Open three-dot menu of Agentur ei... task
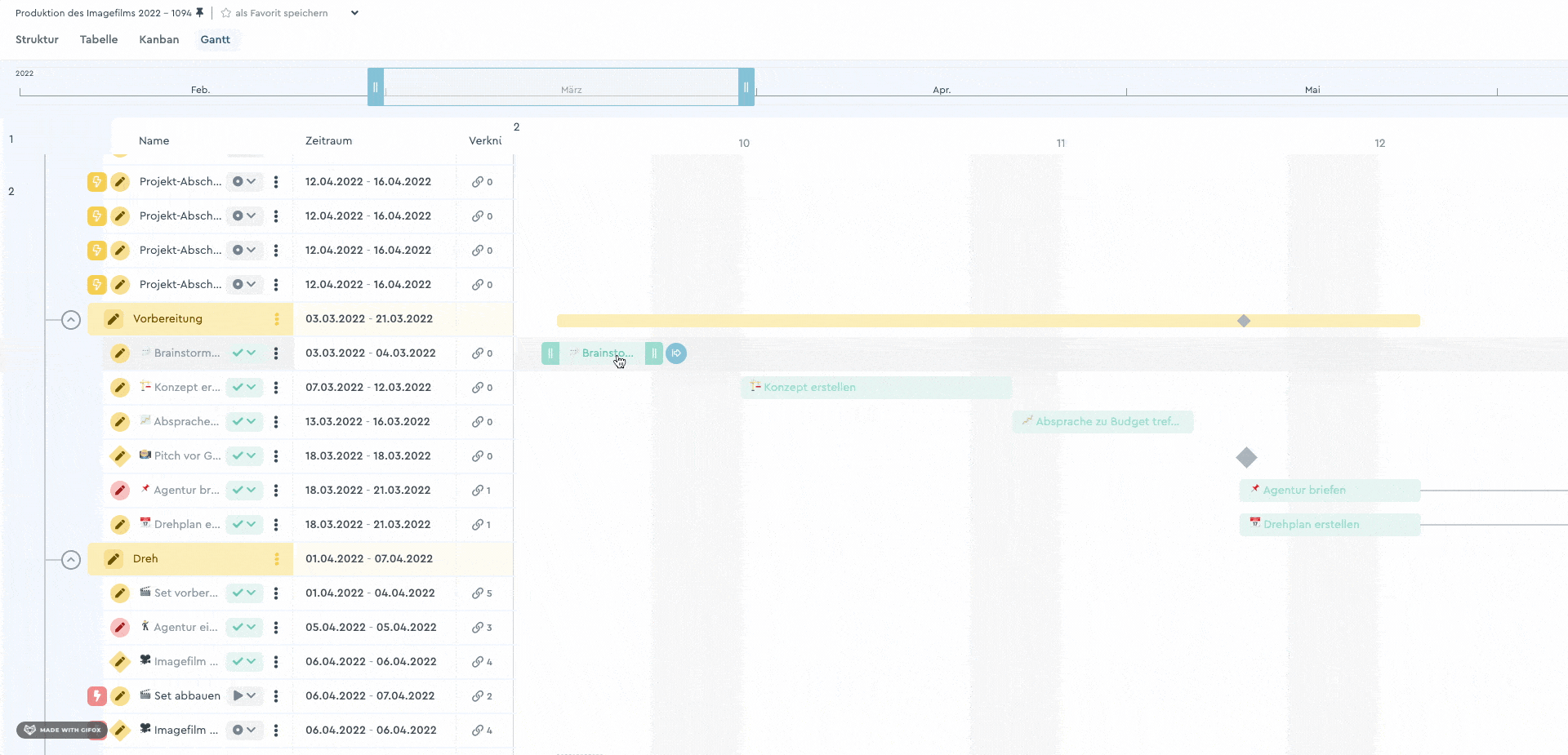 coord(276,628)
